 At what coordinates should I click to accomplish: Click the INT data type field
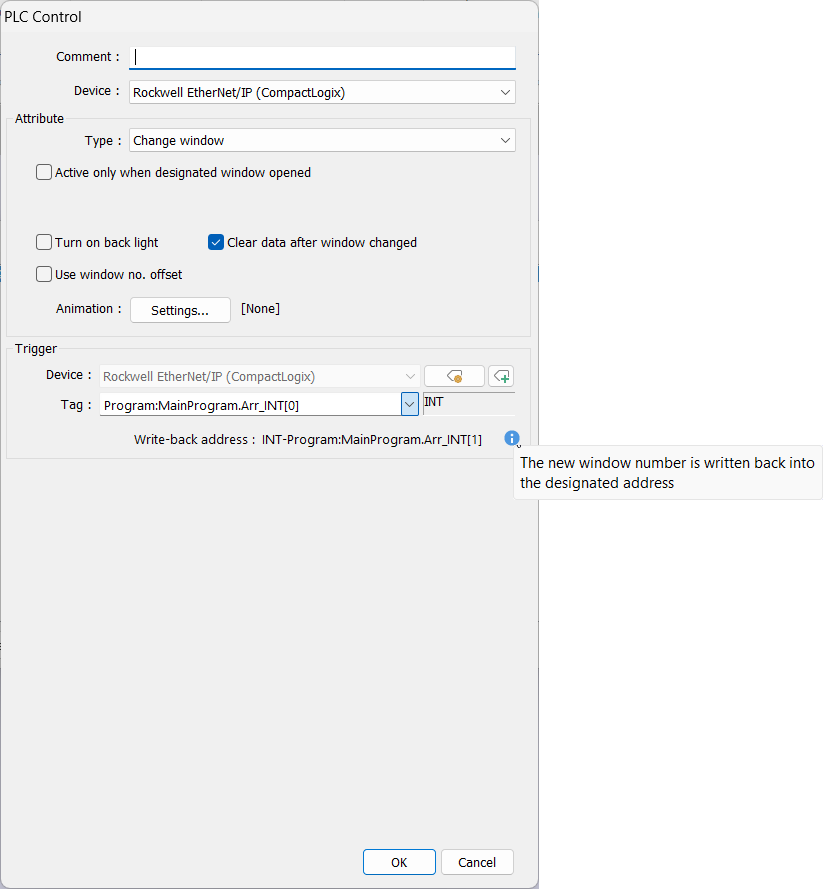[x=468, y=403]
